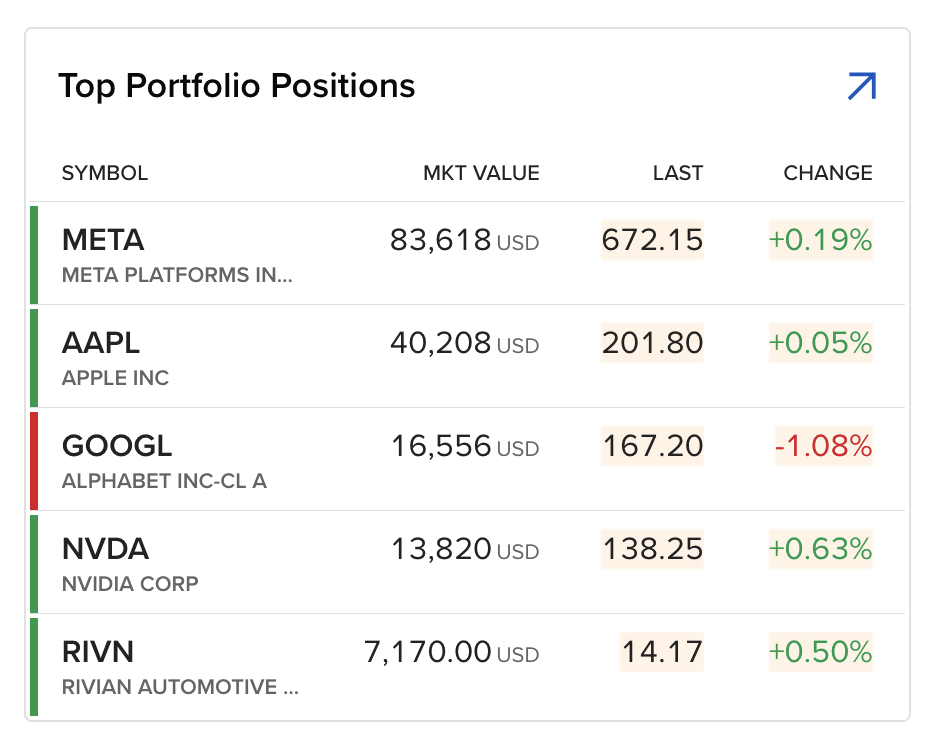Click the highlighted 14.17 price cell

[661, 652]
